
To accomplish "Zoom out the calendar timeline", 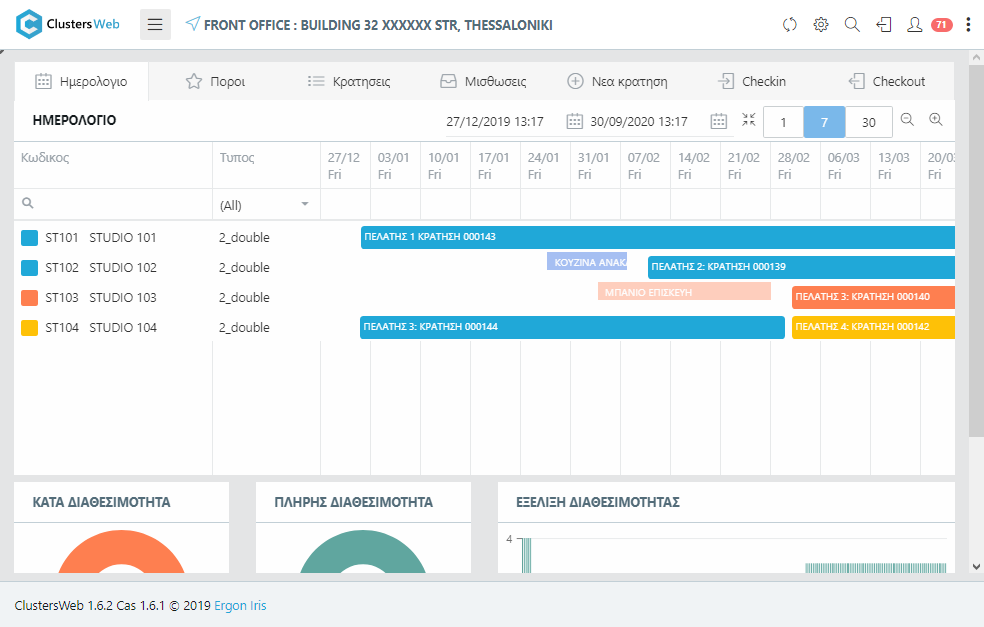I will (907, 120).
